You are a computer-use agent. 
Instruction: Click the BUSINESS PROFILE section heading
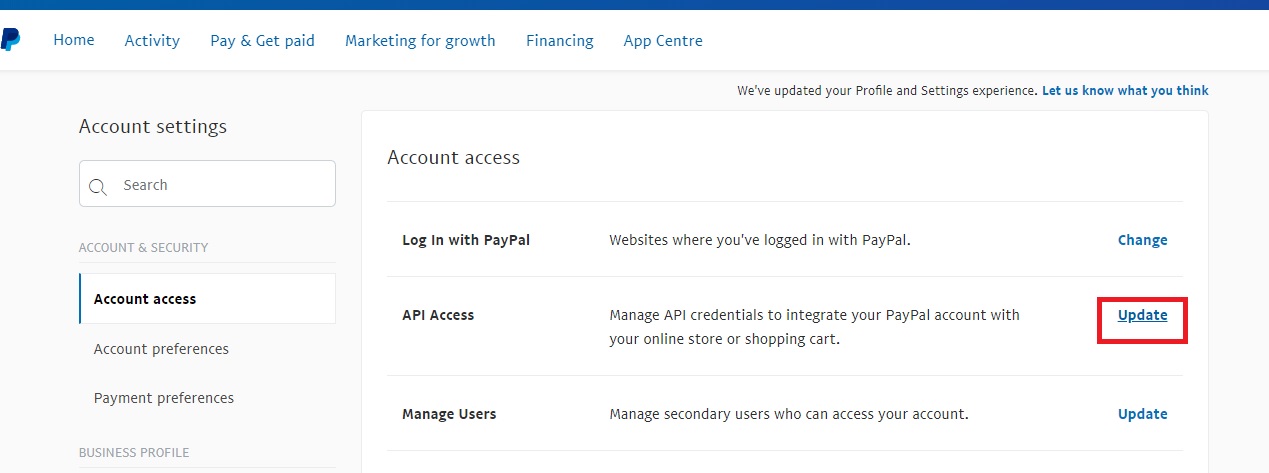click(x=134, y=453)
